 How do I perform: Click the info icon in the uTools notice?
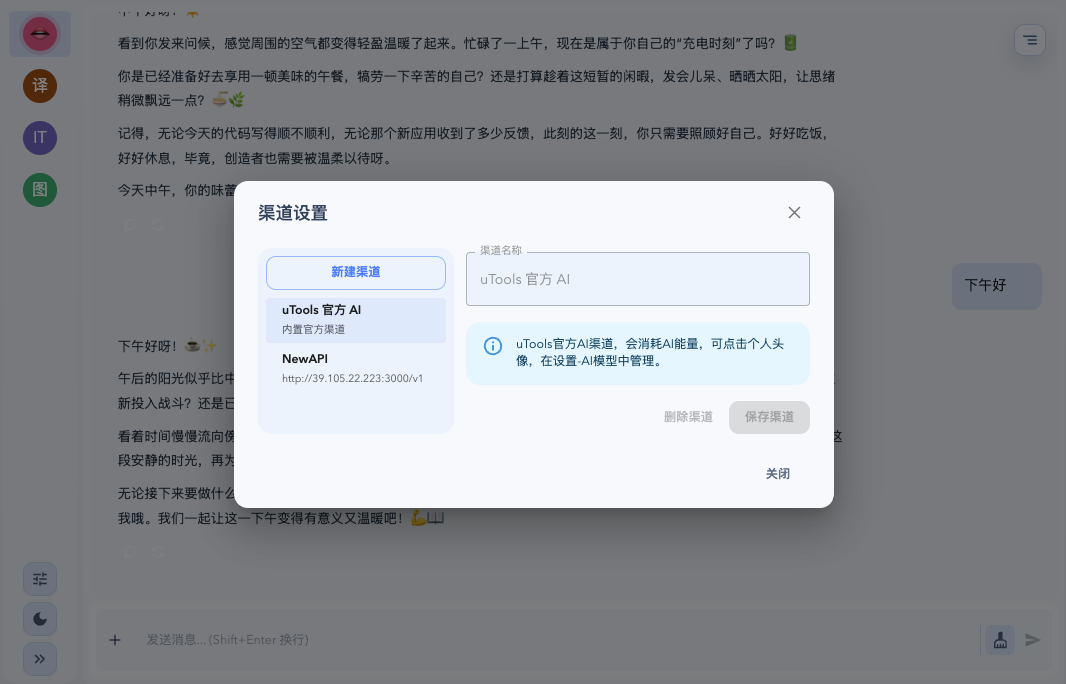pos(493,346)
